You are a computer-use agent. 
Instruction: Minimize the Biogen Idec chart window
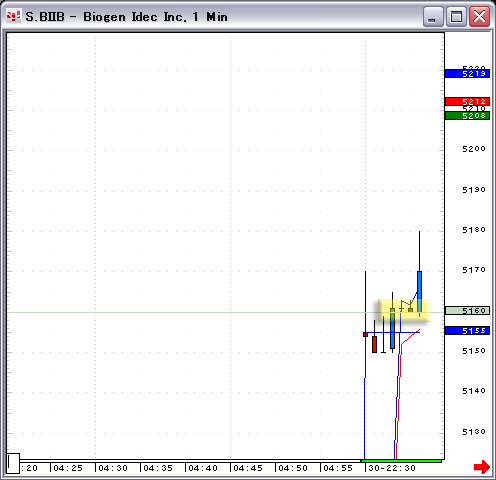[x=433, y=16]
